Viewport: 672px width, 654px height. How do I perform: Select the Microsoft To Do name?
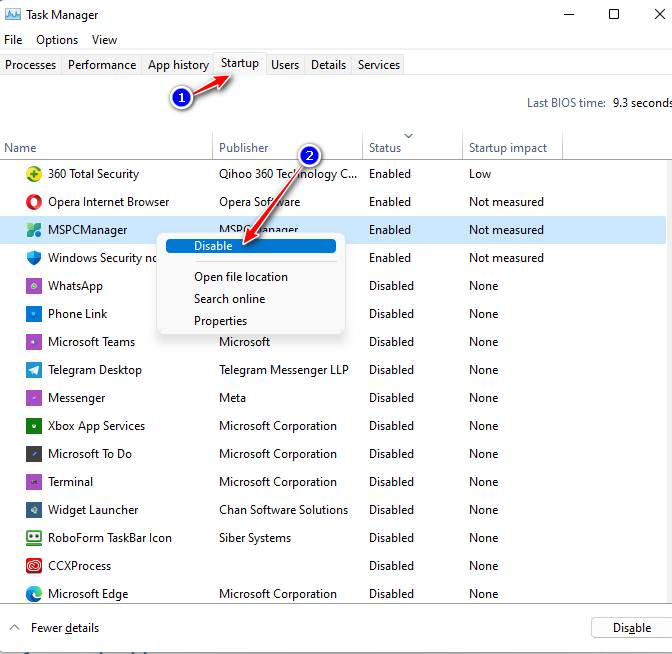pos(90,454)
